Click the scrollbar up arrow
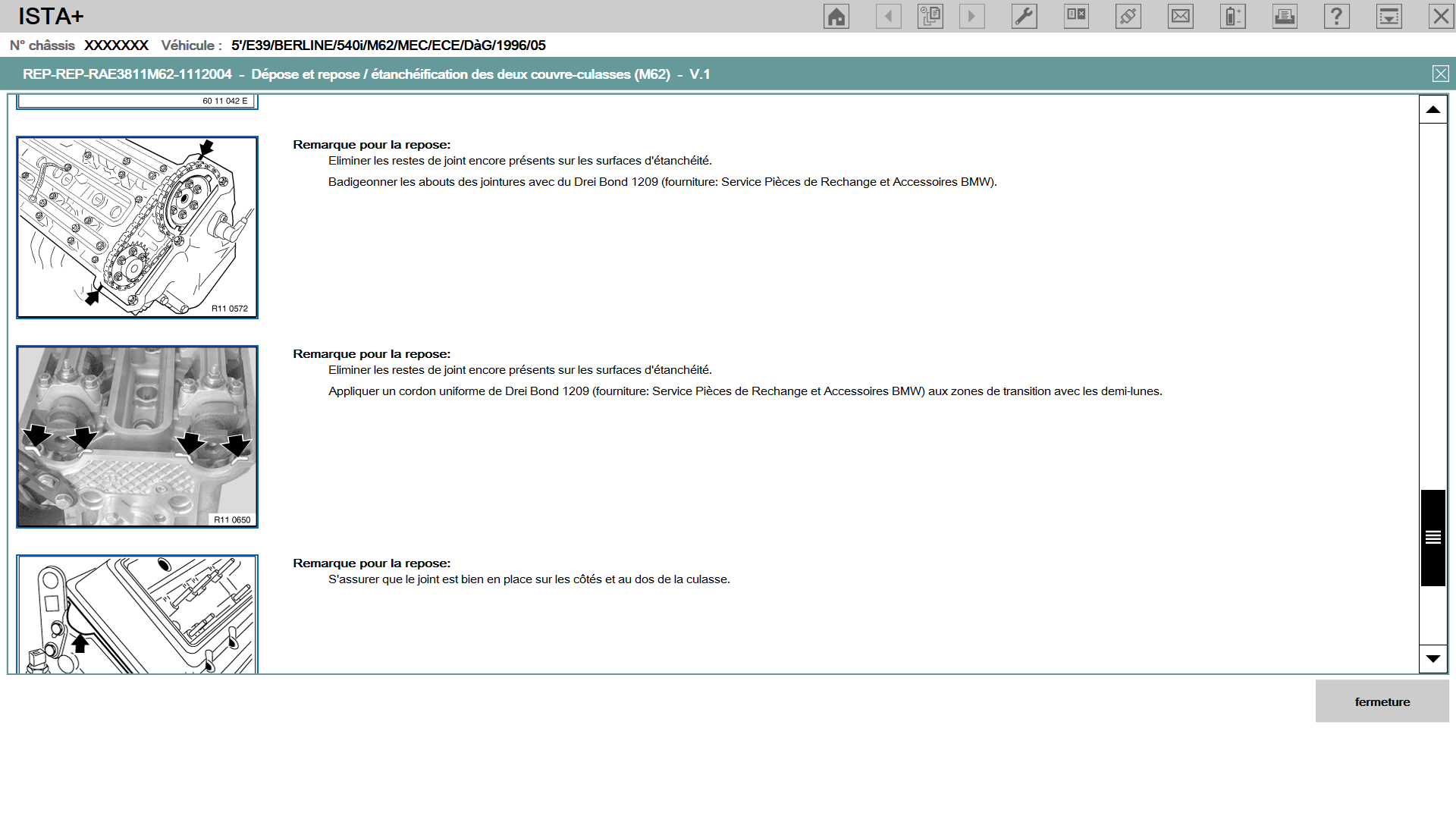Viewport: 1456px width, 819px height. [x=1432, y=110]
